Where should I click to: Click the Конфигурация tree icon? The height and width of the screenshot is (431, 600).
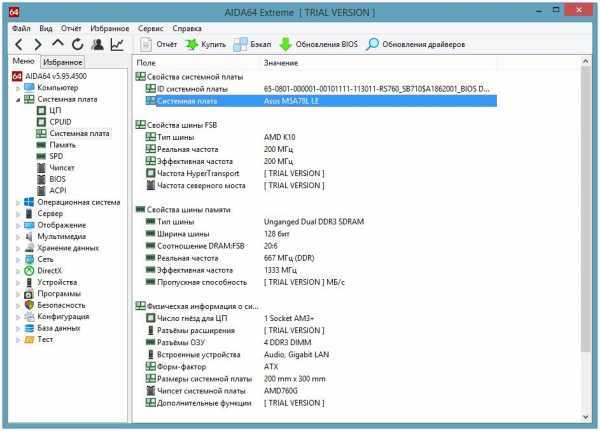(x=29, y=317)
